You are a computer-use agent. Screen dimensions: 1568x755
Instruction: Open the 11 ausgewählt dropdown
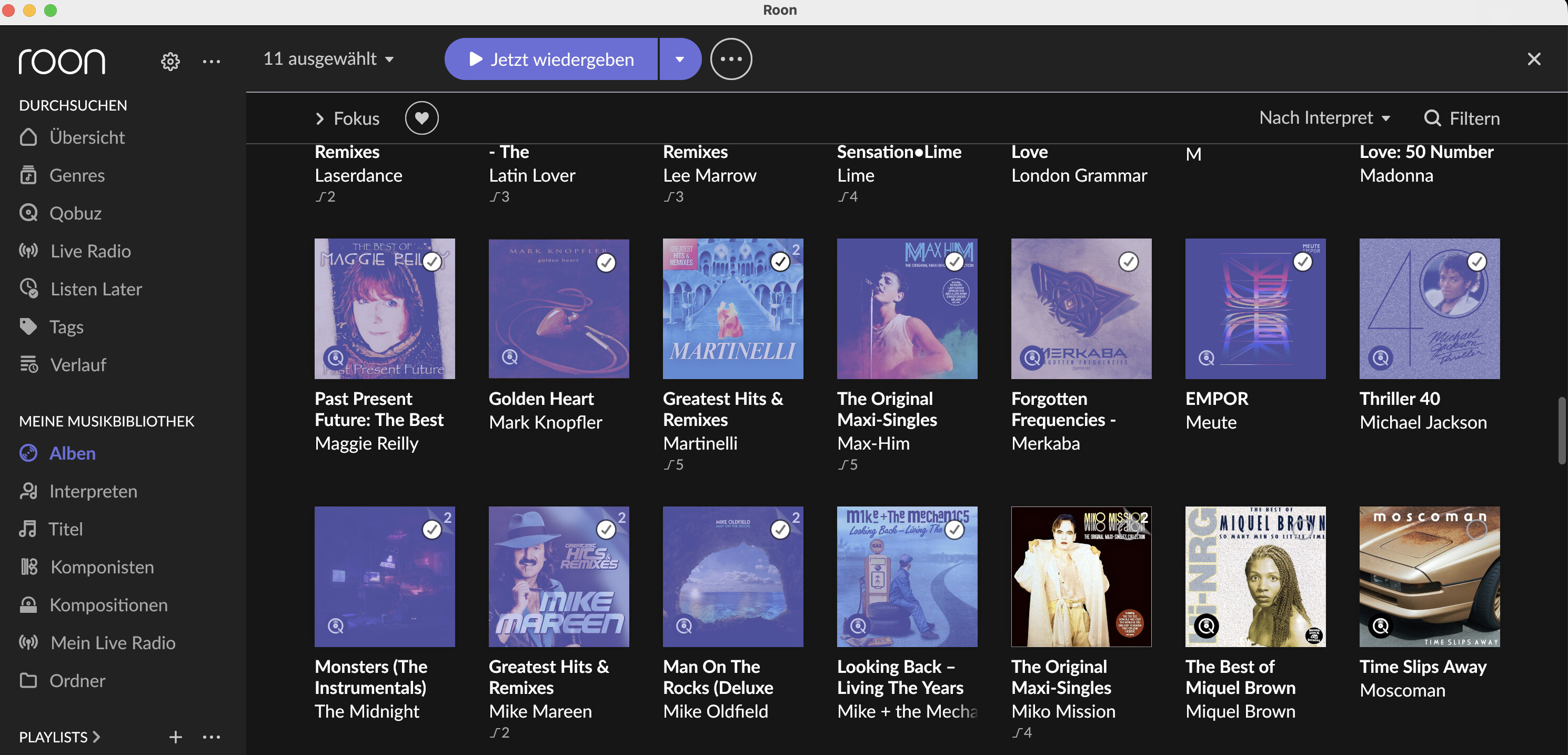coord(329,59)
